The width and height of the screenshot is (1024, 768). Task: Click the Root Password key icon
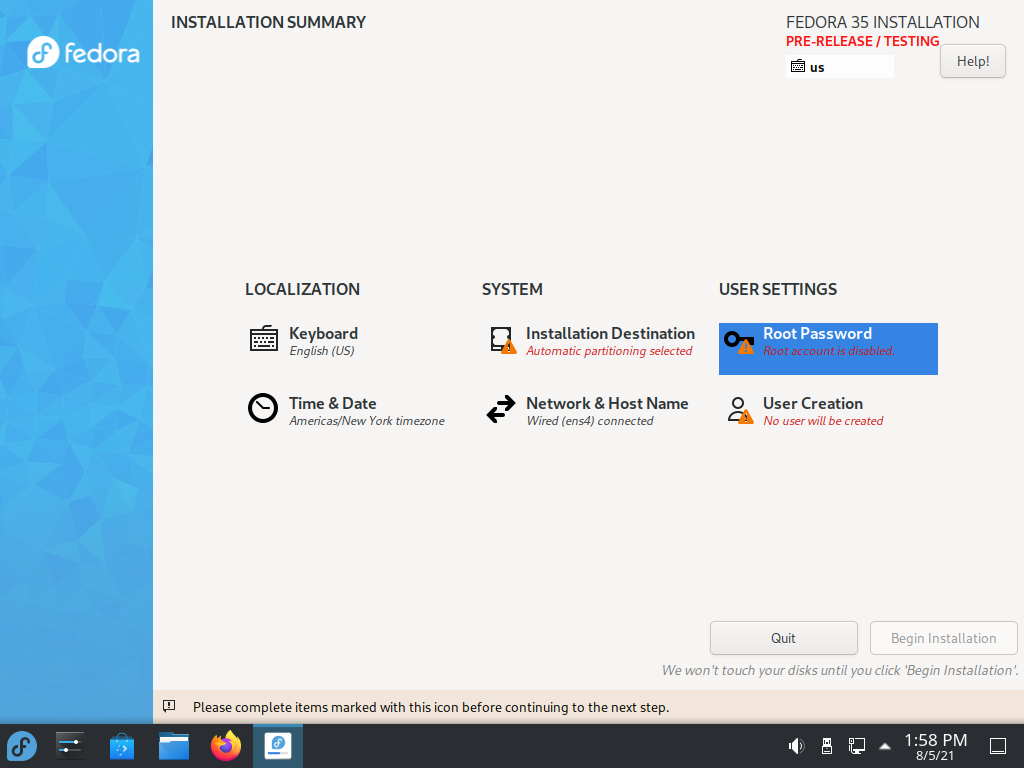(739, 341)
